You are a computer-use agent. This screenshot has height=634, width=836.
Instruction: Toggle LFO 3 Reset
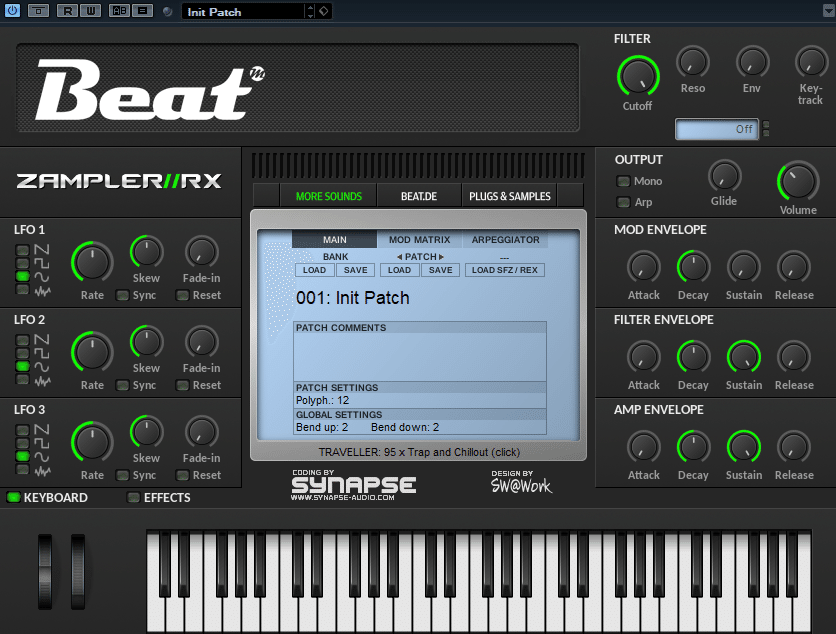(x=182, y=475)
